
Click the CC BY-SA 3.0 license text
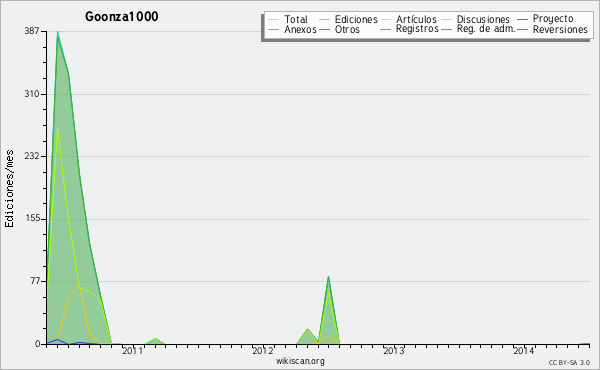[569, 362]
